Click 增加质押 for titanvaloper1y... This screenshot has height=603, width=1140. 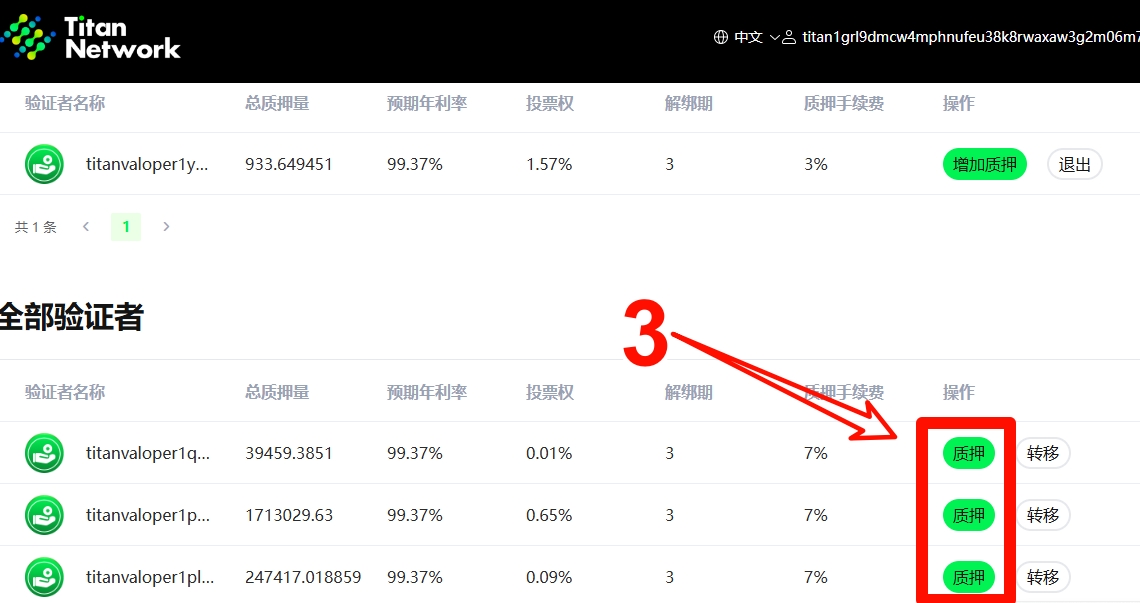coord(984,164)
